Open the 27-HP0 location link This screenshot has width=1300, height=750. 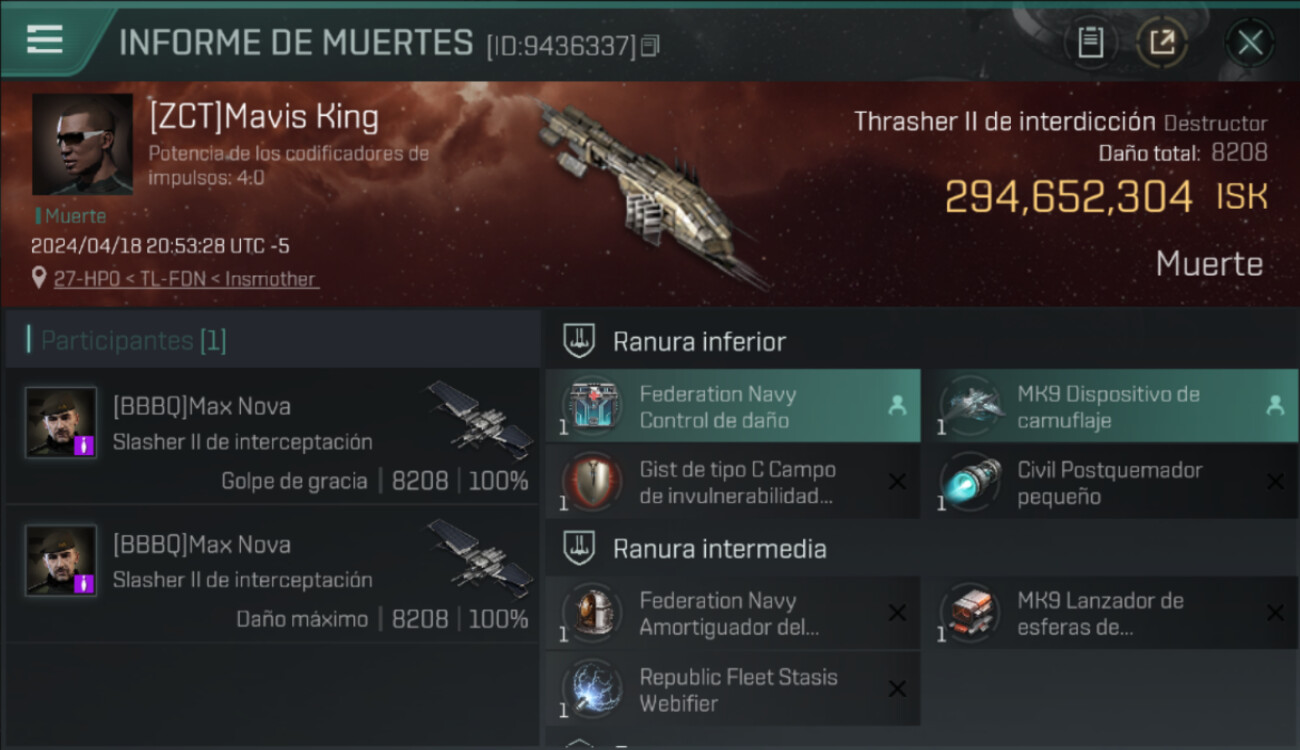187,279
